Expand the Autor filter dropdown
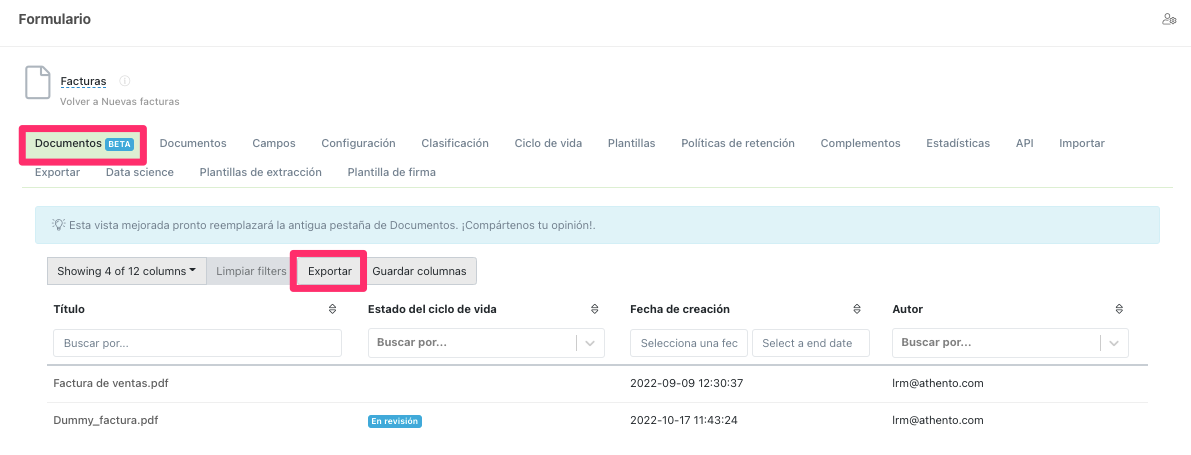The width and height of the screenshot is (1191, 455). 1114,343
